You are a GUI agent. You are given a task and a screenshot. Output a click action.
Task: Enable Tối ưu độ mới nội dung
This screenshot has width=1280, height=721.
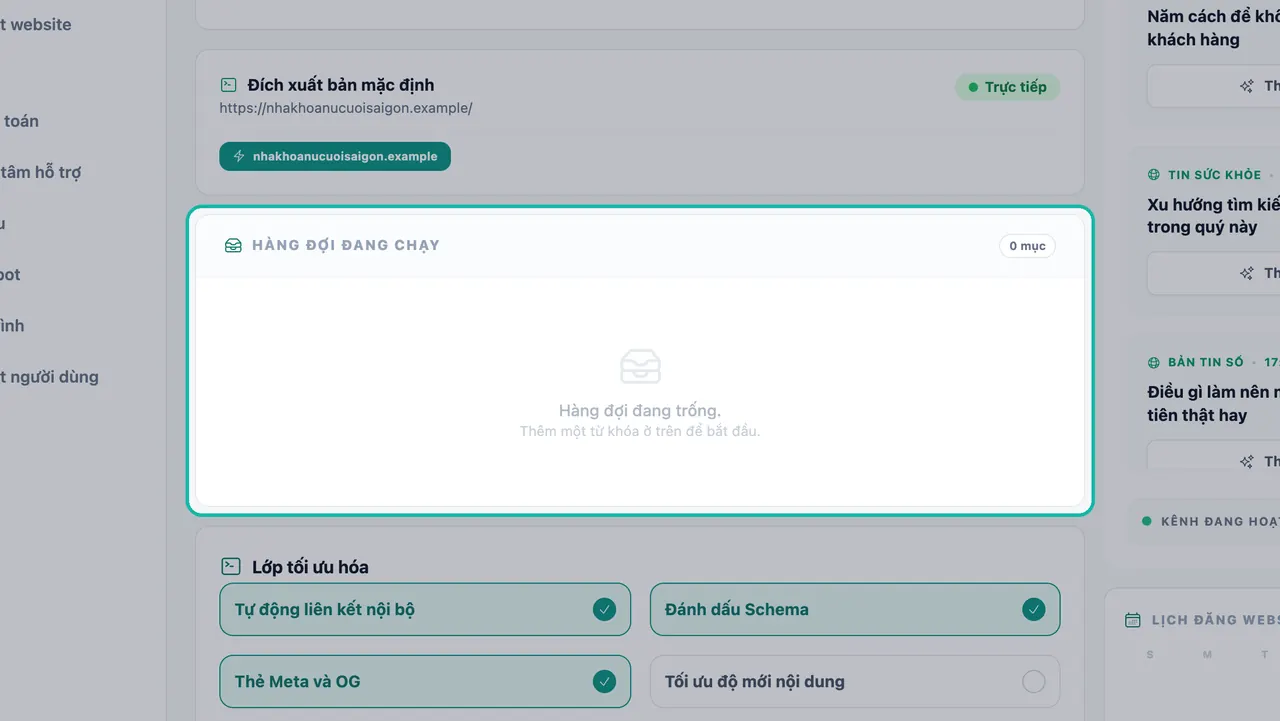point(855,681)
